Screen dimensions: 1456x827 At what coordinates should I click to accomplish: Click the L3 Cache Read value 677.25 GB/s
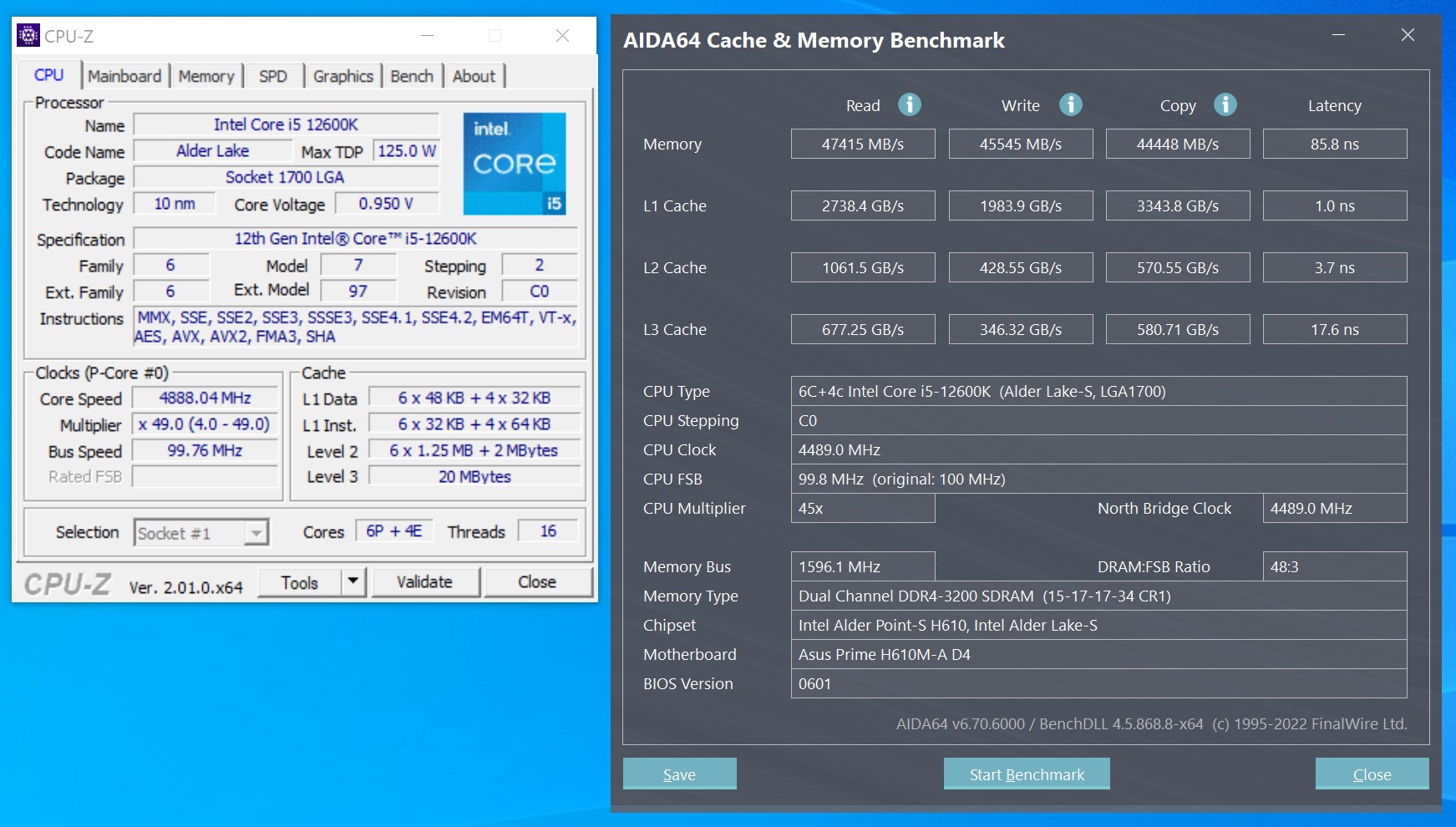pos(863,329)
